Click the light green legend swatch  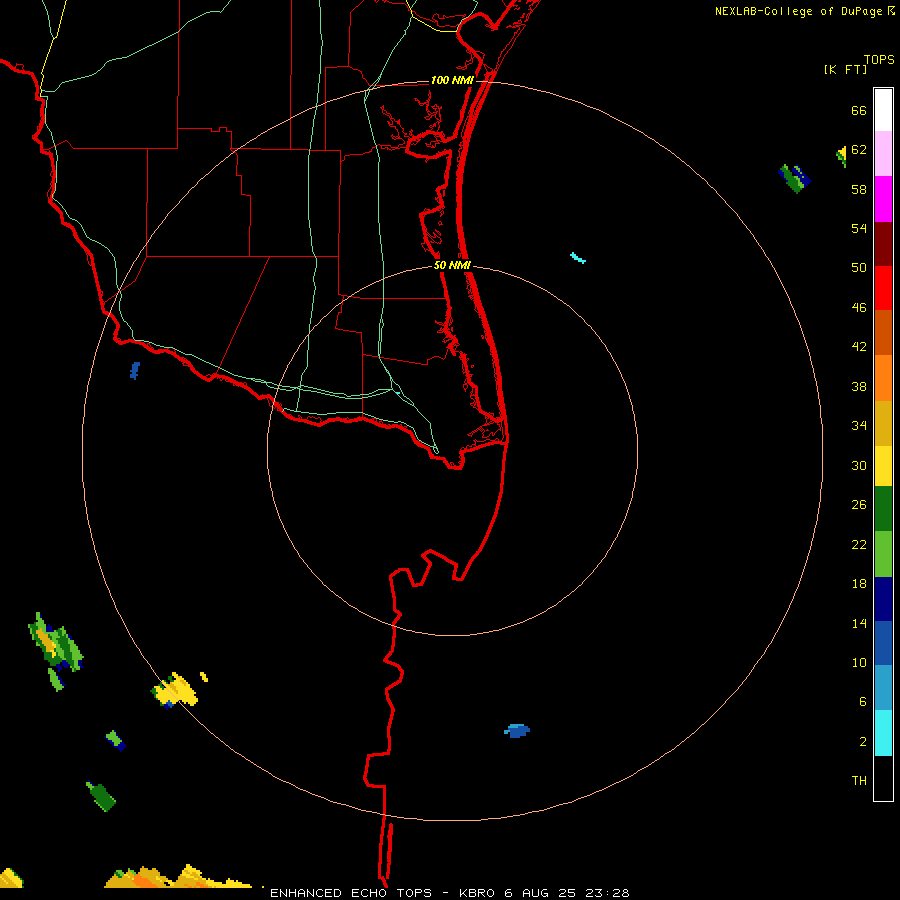point(883,554)
